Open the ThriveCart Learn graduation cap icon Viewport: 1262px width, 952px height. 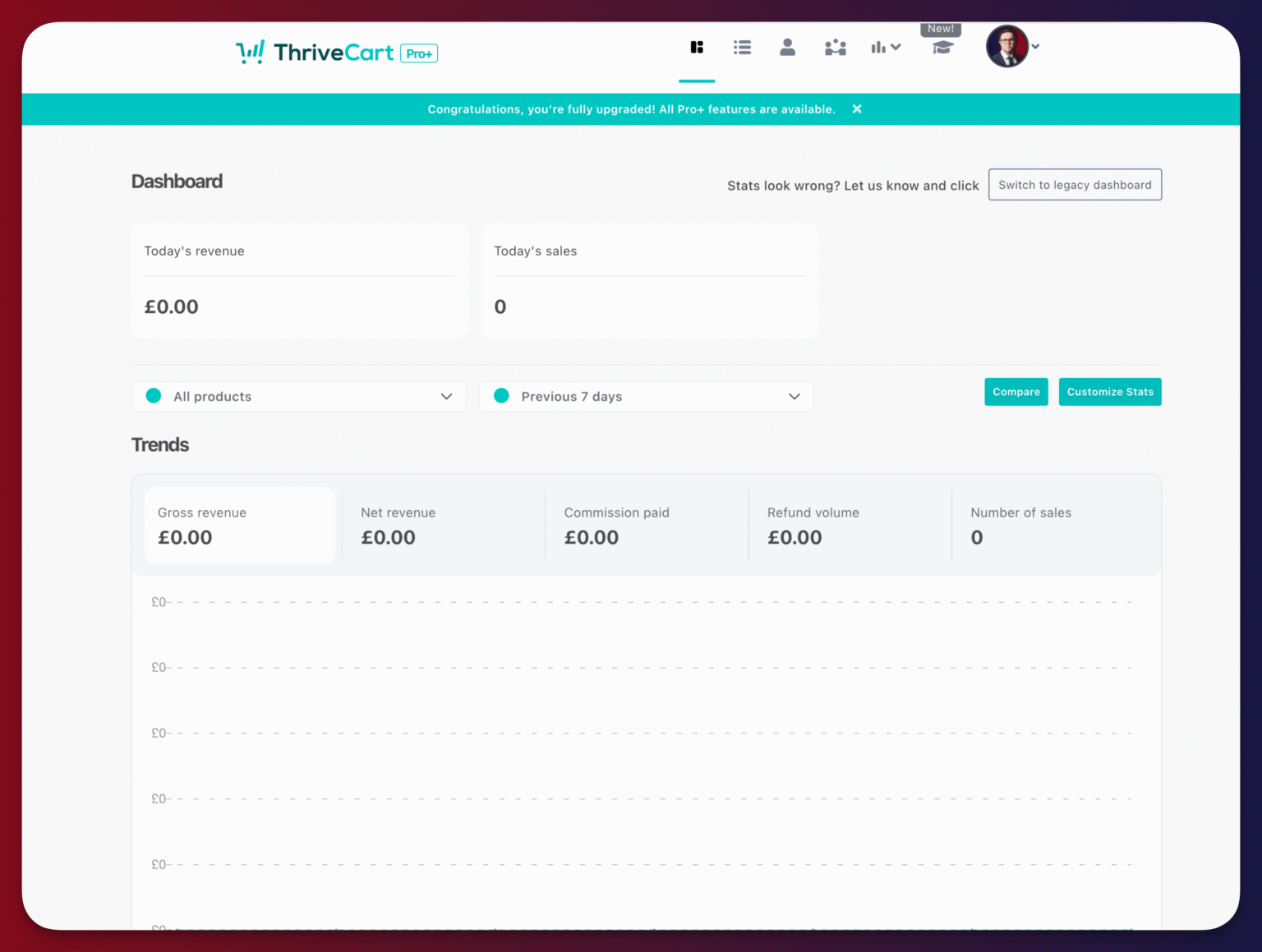942,47
